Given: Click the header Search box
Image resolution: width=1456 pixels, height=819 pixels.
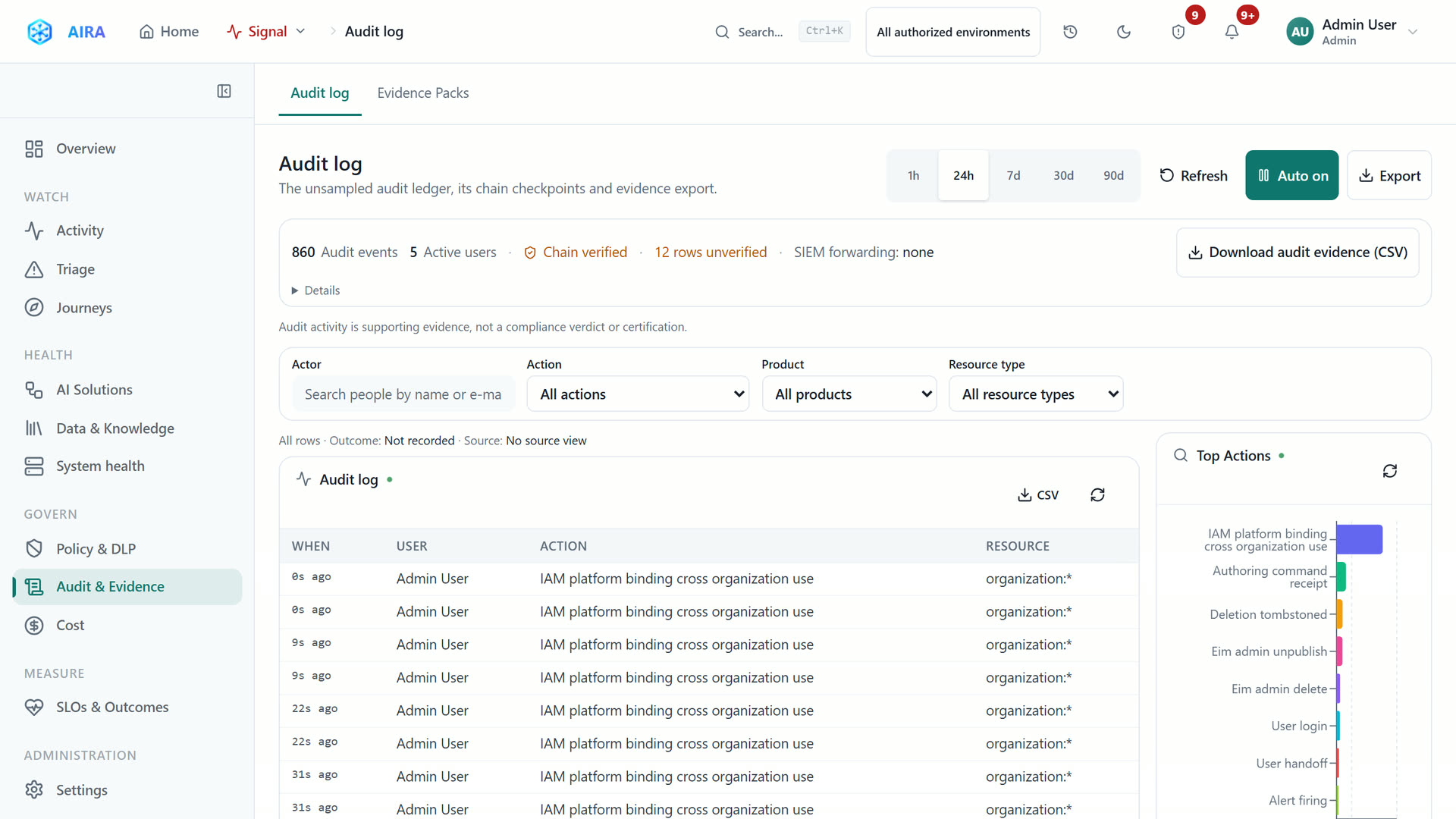Looking at the screenshot, I should 783,32.
